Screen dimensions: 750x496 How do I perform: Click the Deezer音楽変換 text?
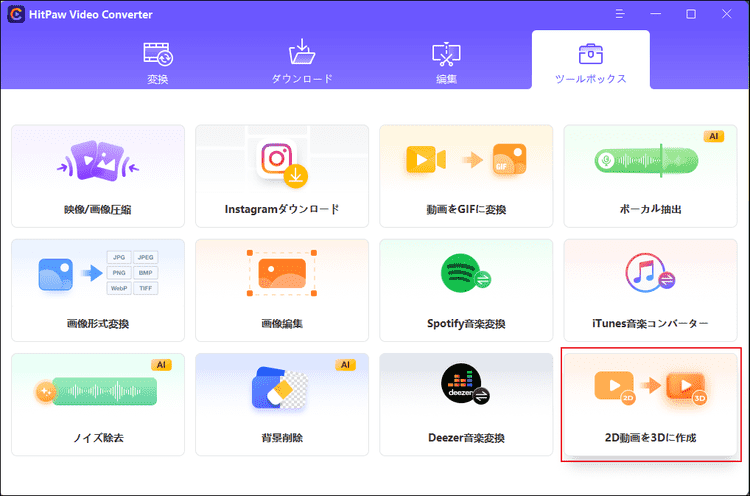coord(466,438)
